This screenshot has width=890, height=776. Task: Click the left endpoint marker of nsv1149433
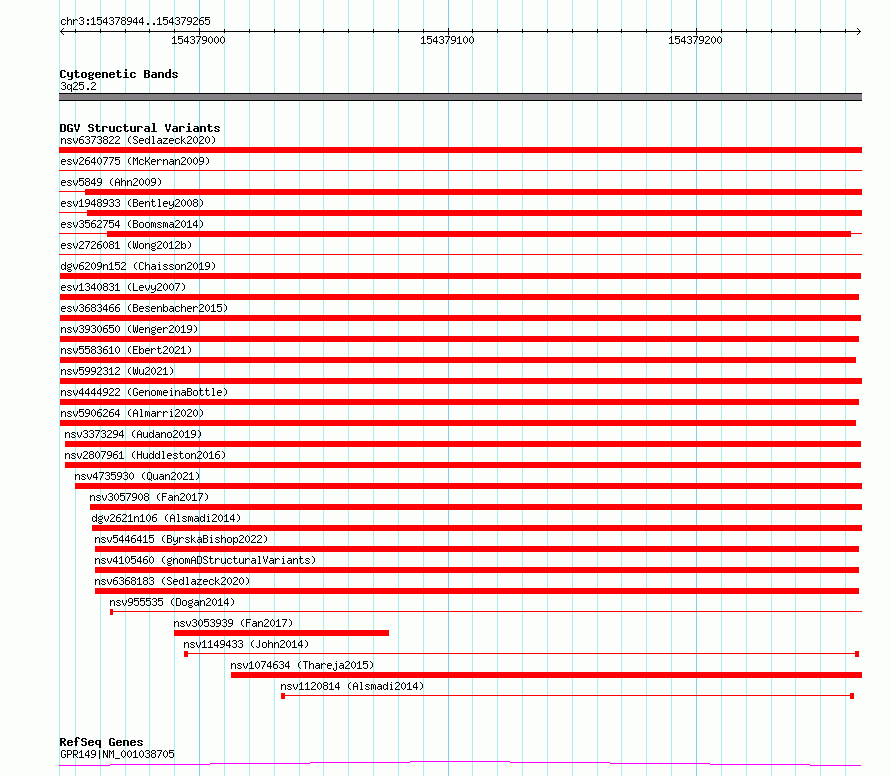tap(186, 654)
